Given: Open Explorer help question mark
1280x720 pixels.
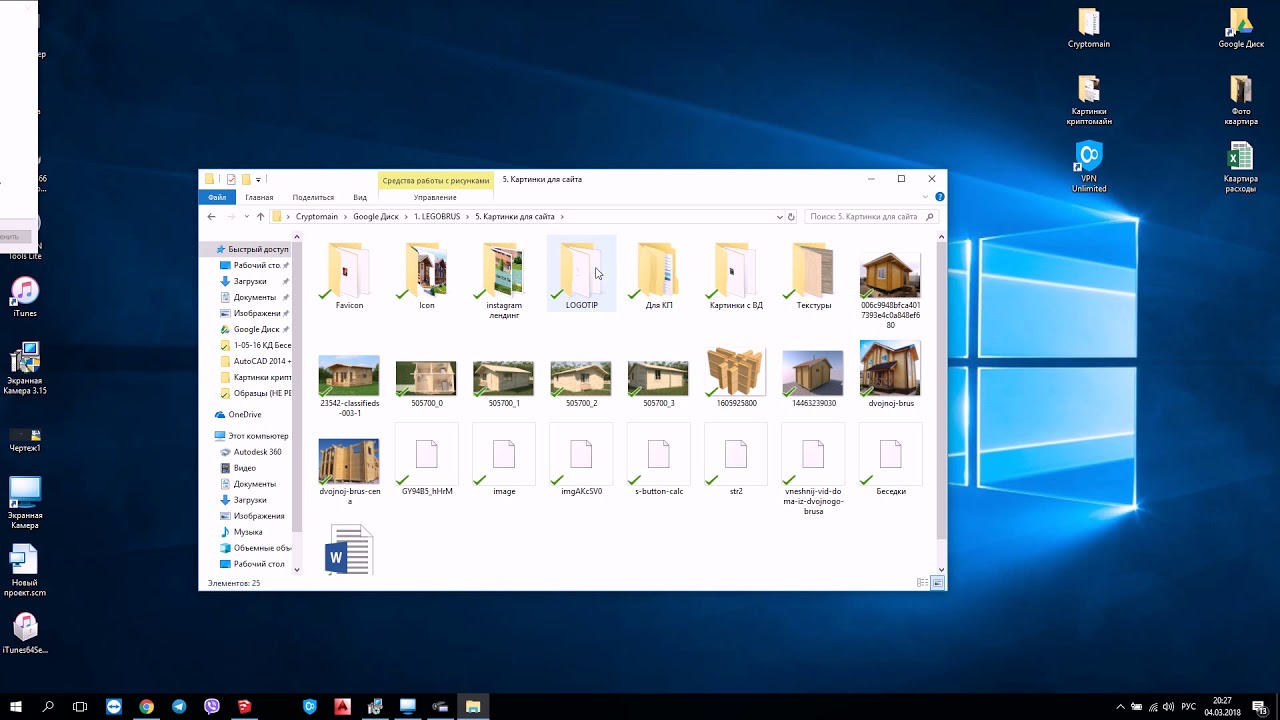Looking at the screenshot, I should [940, 197].
